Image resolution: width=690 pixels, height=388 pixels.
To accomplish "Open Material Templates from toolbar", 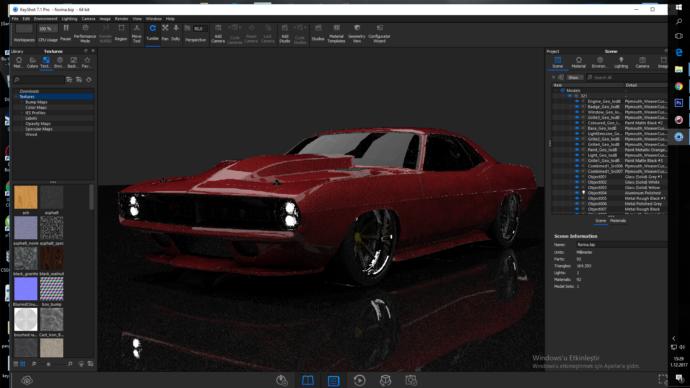I will [336, 33].
